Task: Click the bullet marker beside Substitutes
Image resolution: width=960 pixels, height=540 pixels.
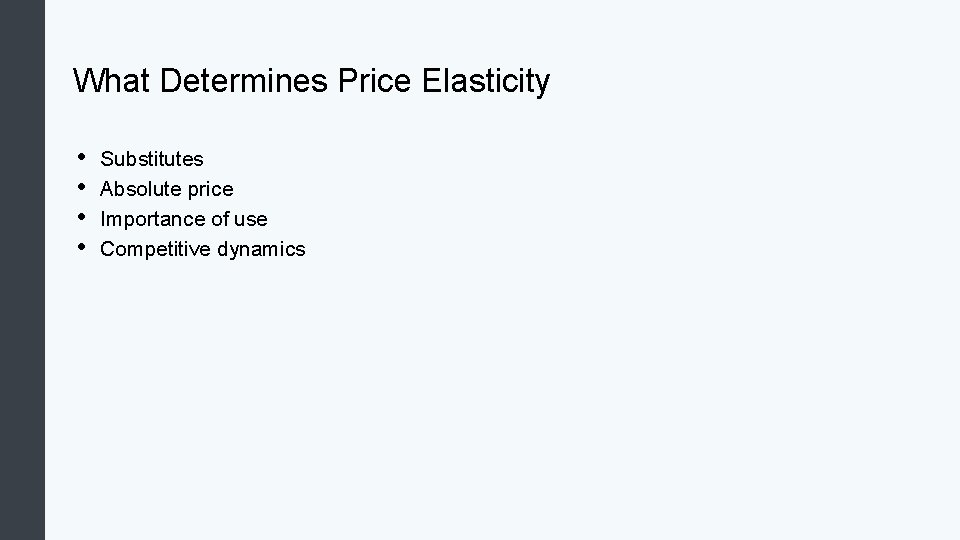Action: (81, 157)
